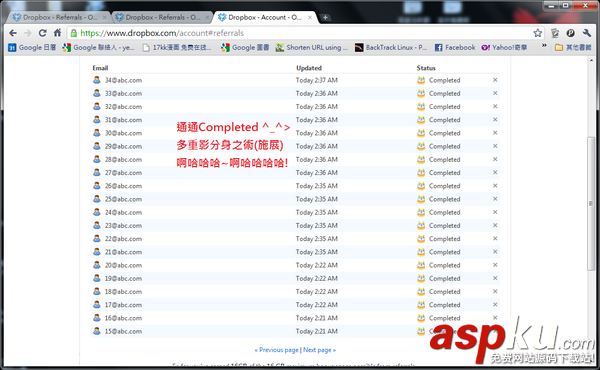The width and height of the screenshot is (600, 370).
Task: Select the 24@abc.com email text
Action: [123, 212]
